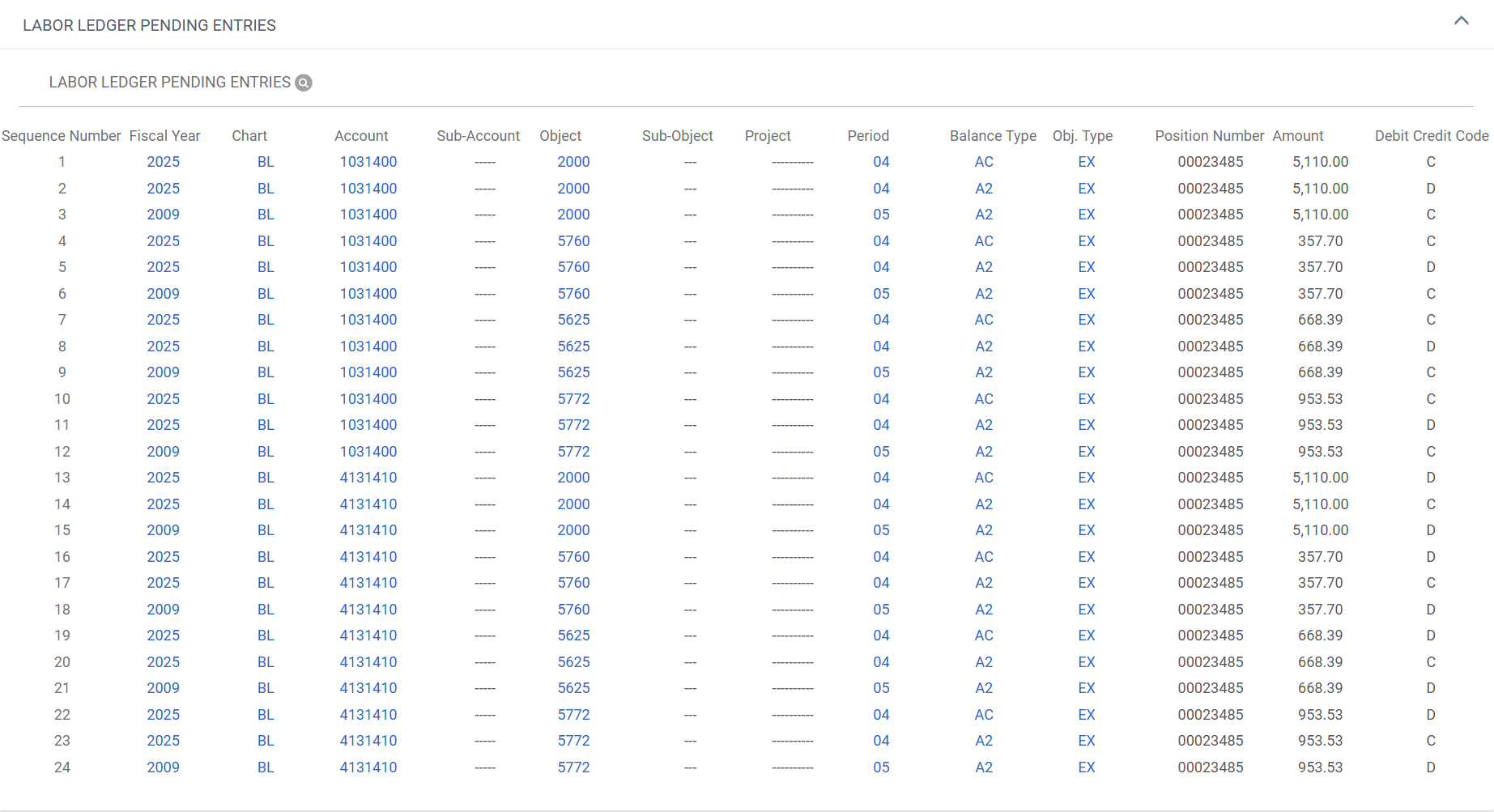Open object code 5625 in sequence row 7
The image size is (1494, 812).
point(573,320)
